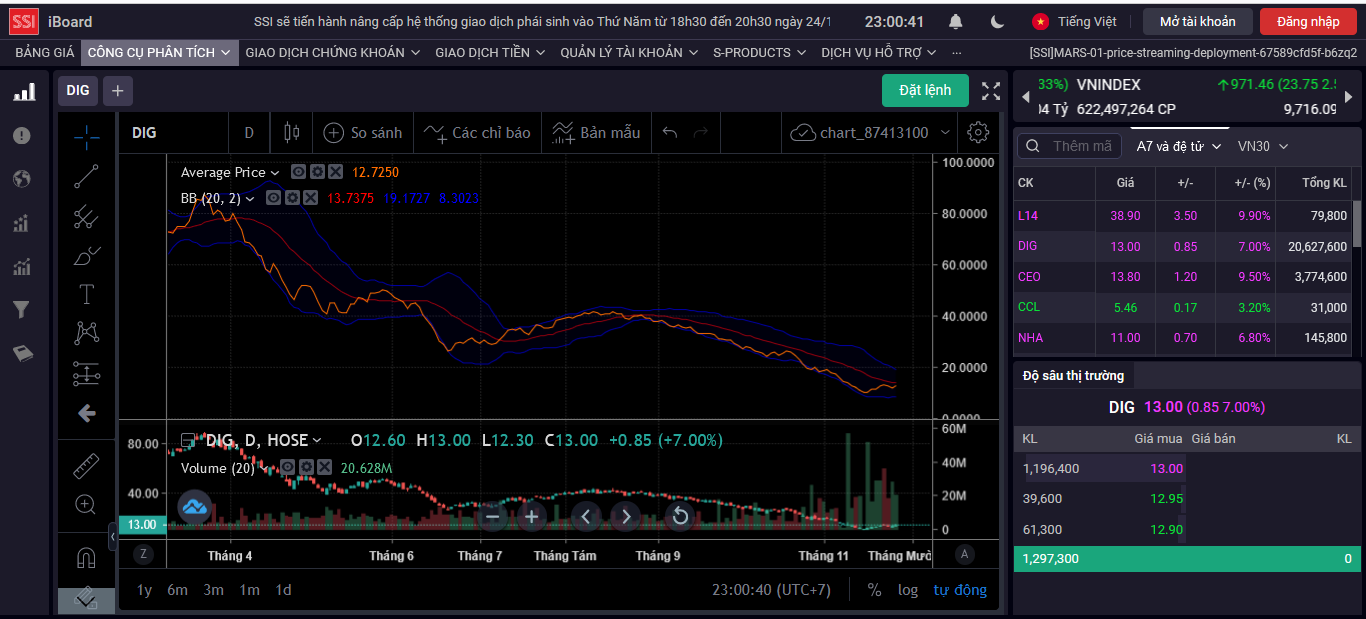This screenshot has width=1366, height=619.
Task: Zoom out chart with minus button
Action: tap(491, 516)
